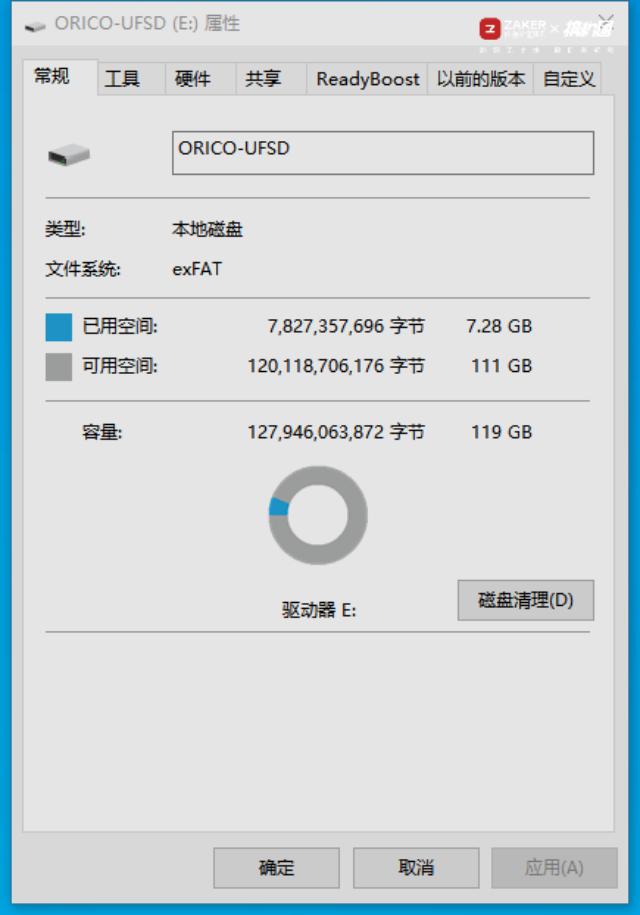Click the red ZAKER logo watermark

tap(490, 29)
